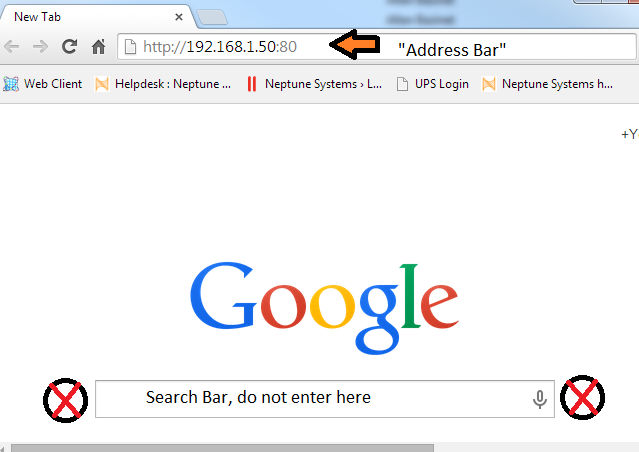Open the UPS Login bookmark
The width and height of the screenshot is (639, 452).
tap(433, 84)
